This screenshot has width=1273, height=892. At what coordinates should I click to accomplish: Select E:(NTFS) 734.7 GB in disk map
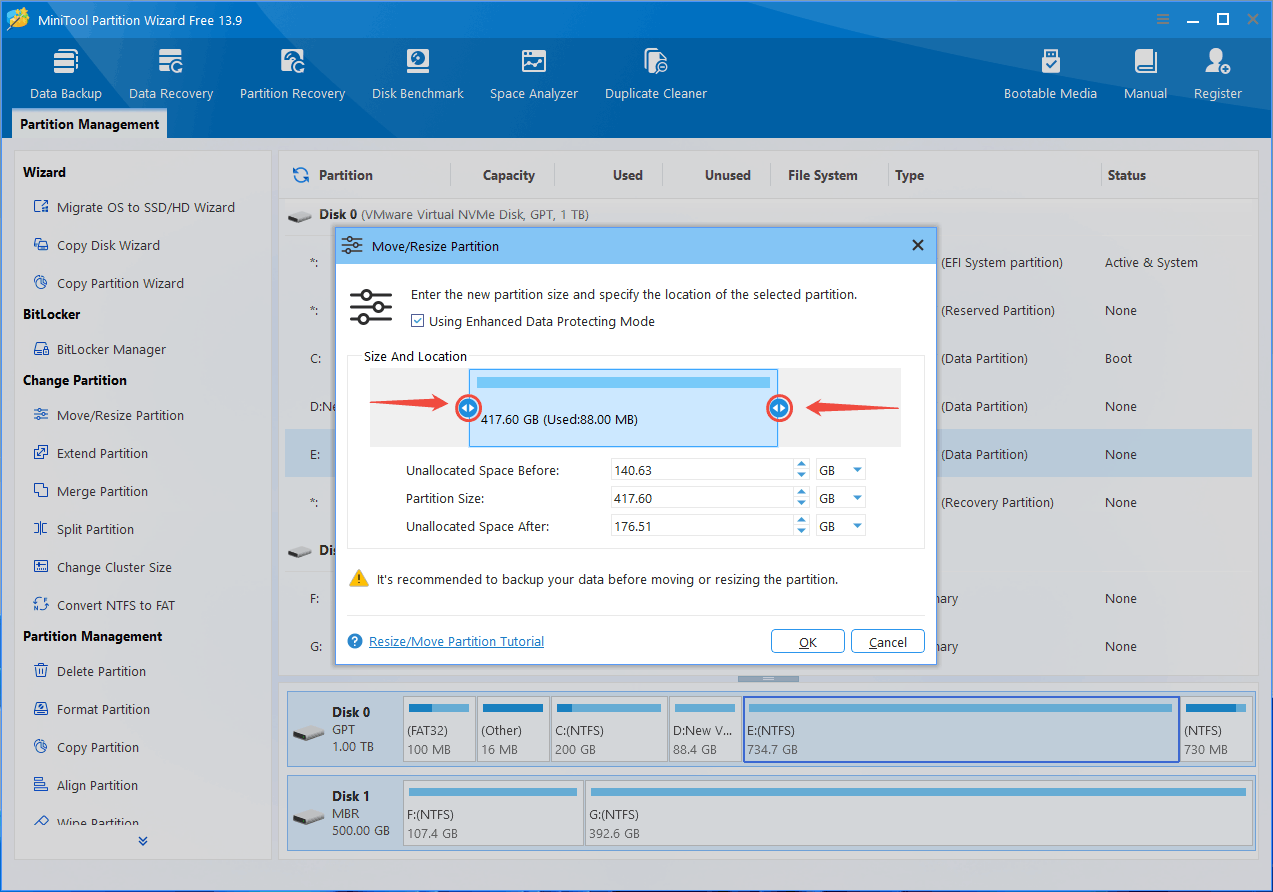pyautogui.click(x=961, y=729)
